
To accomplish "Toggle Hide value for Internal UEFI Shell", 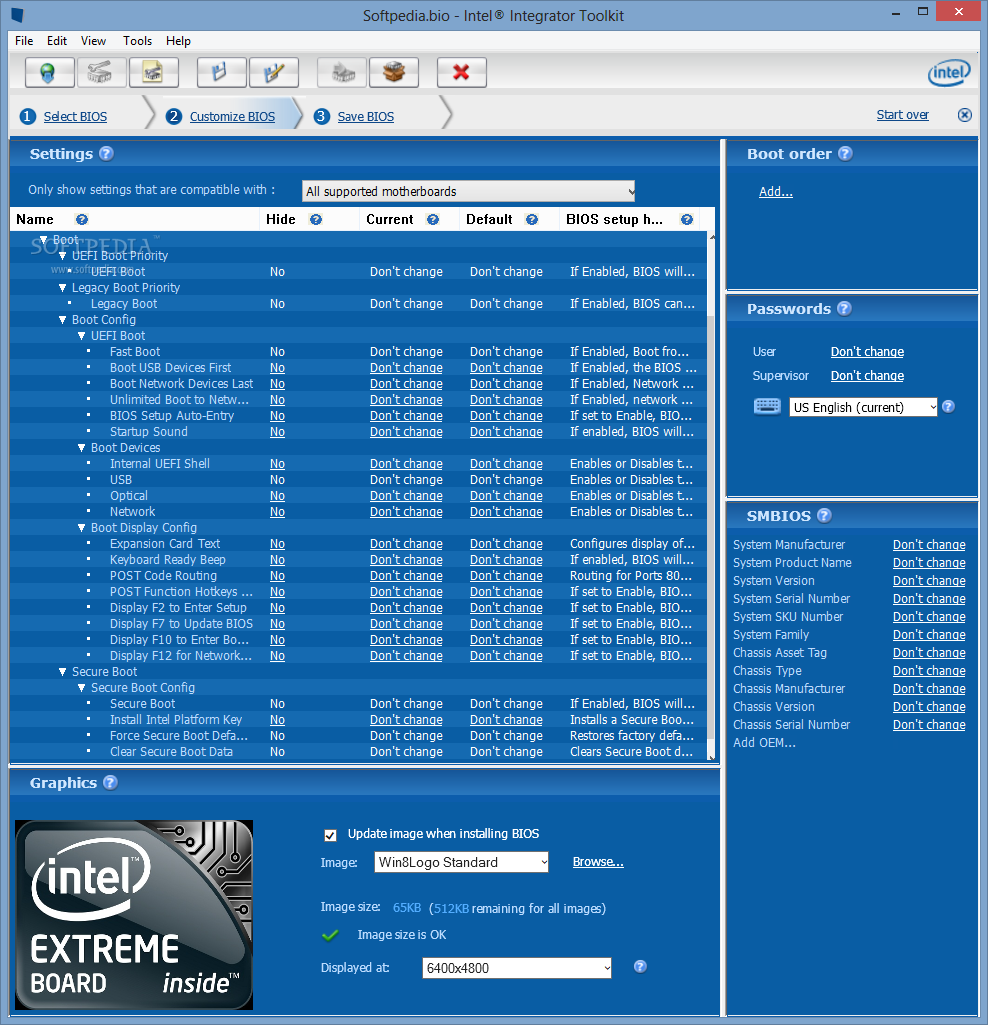I will tap(277, 464).
